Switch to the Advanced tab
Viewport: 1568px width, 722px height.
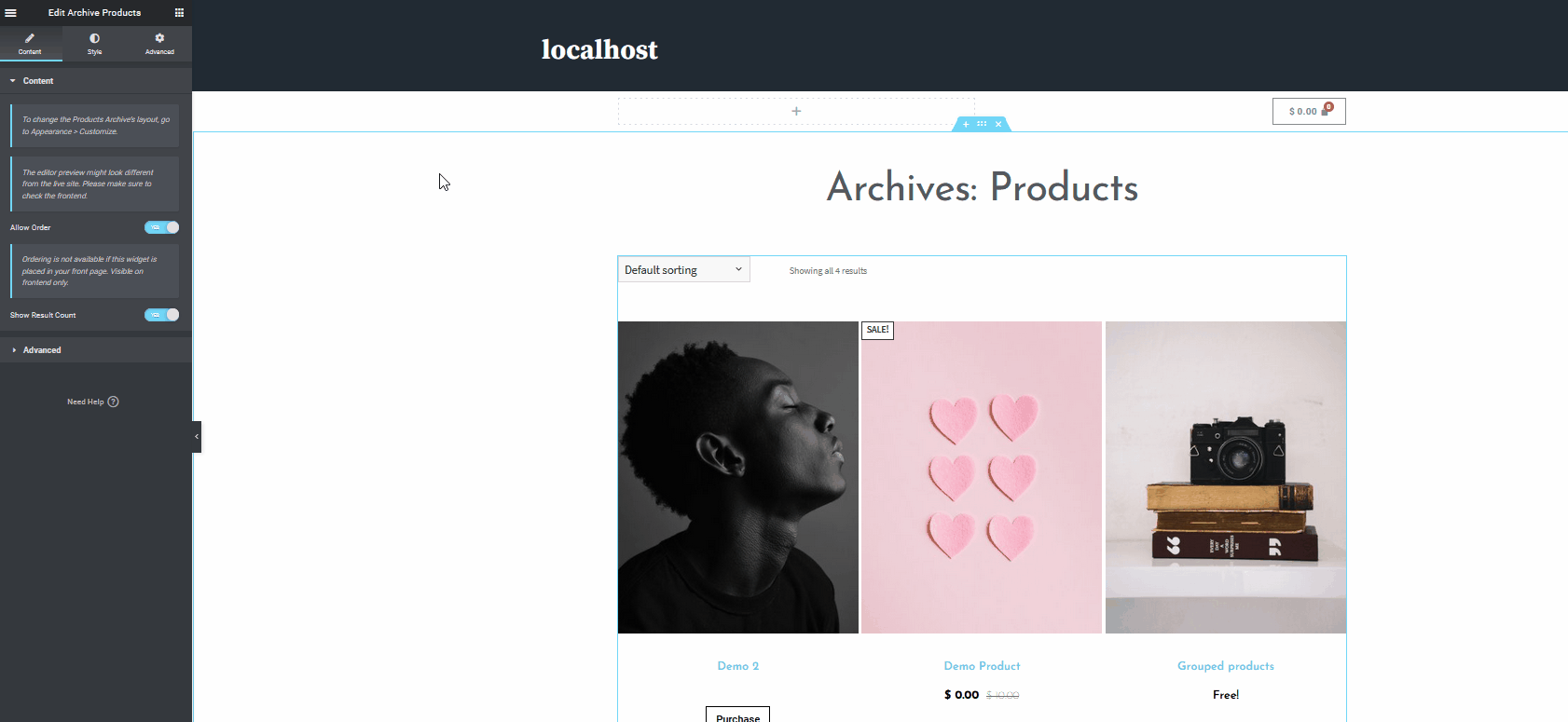[159, 44]
